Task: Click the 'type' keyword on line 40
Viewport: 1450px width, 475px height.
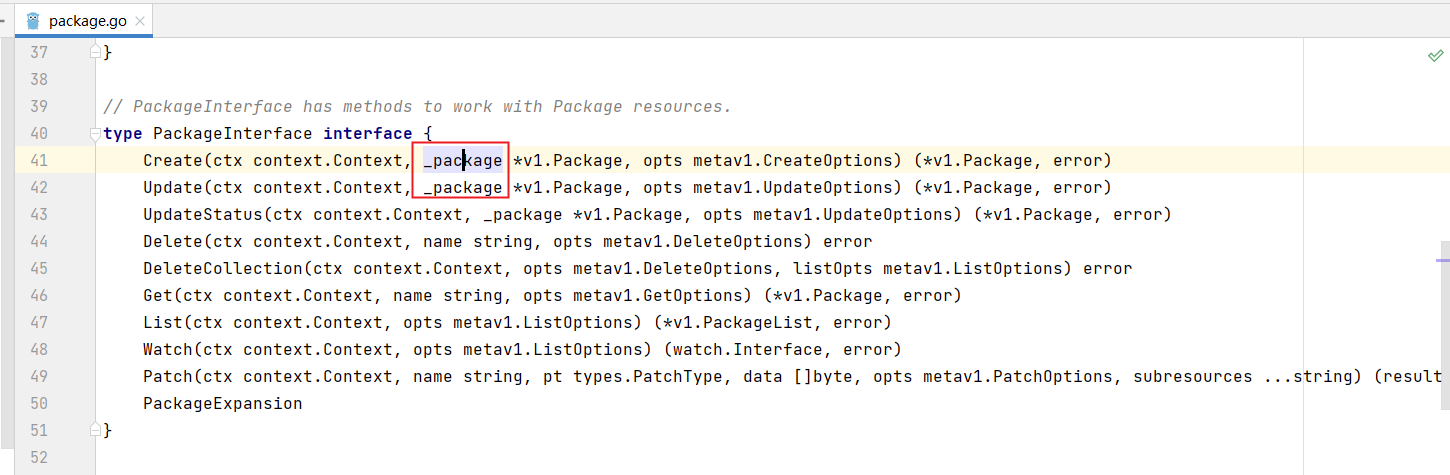Action: tap(123, 133)
